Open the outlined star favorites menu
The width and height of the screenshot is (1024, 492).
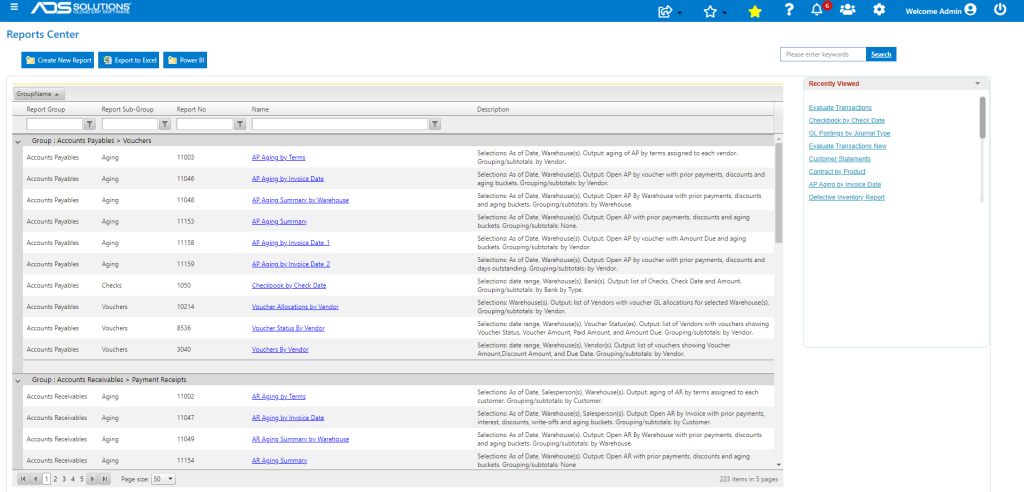pyautogui.click(x=711, y=10)
